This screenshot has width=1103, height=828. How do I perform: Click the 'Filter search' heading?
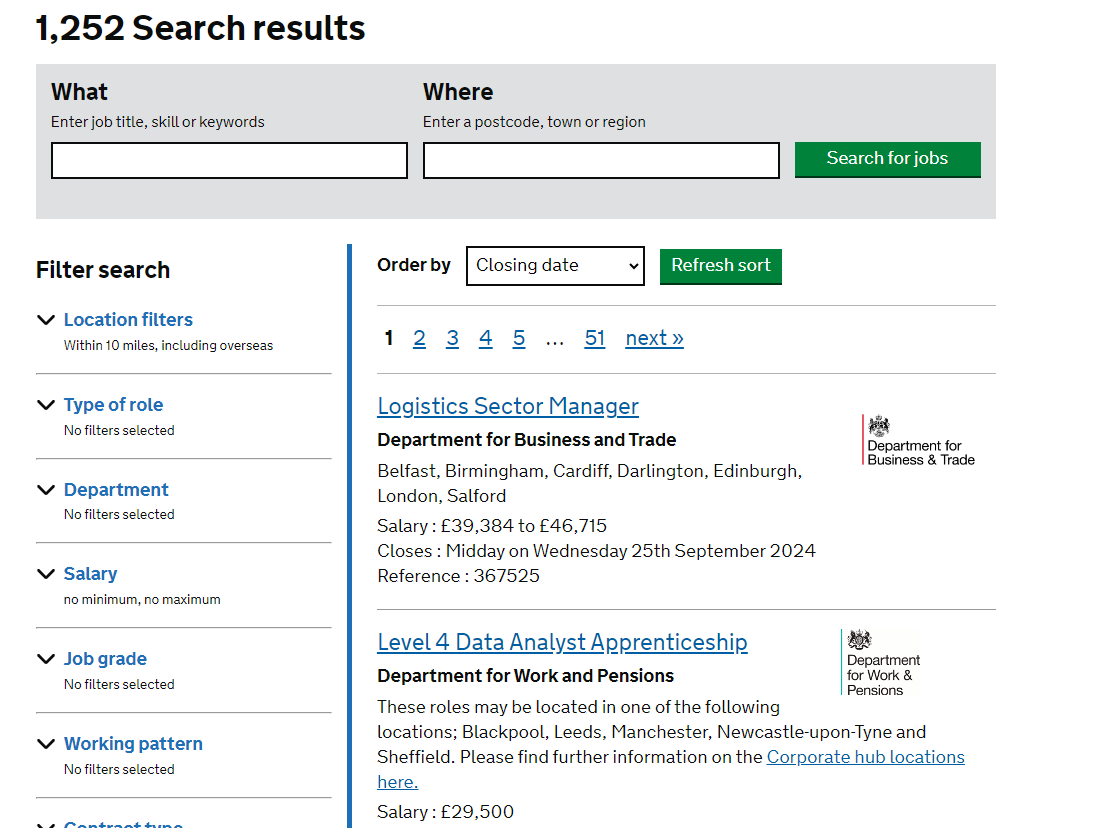click(103, 270)
